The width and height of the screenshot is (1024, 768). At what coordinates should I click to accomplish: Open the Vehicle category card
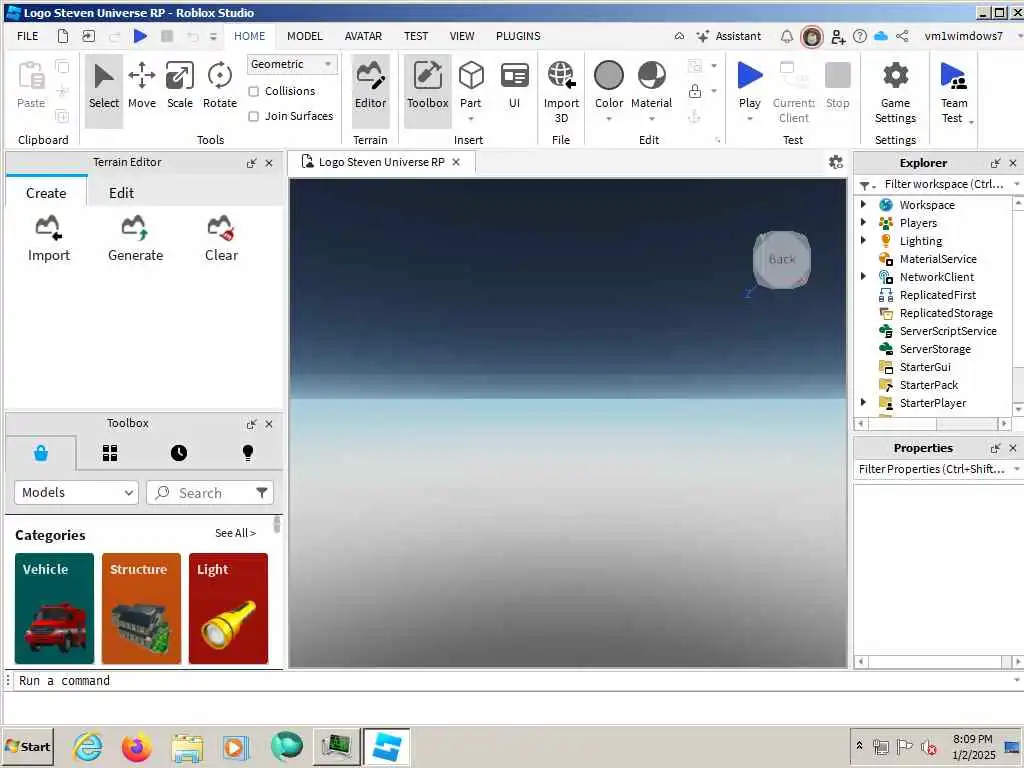54,608
